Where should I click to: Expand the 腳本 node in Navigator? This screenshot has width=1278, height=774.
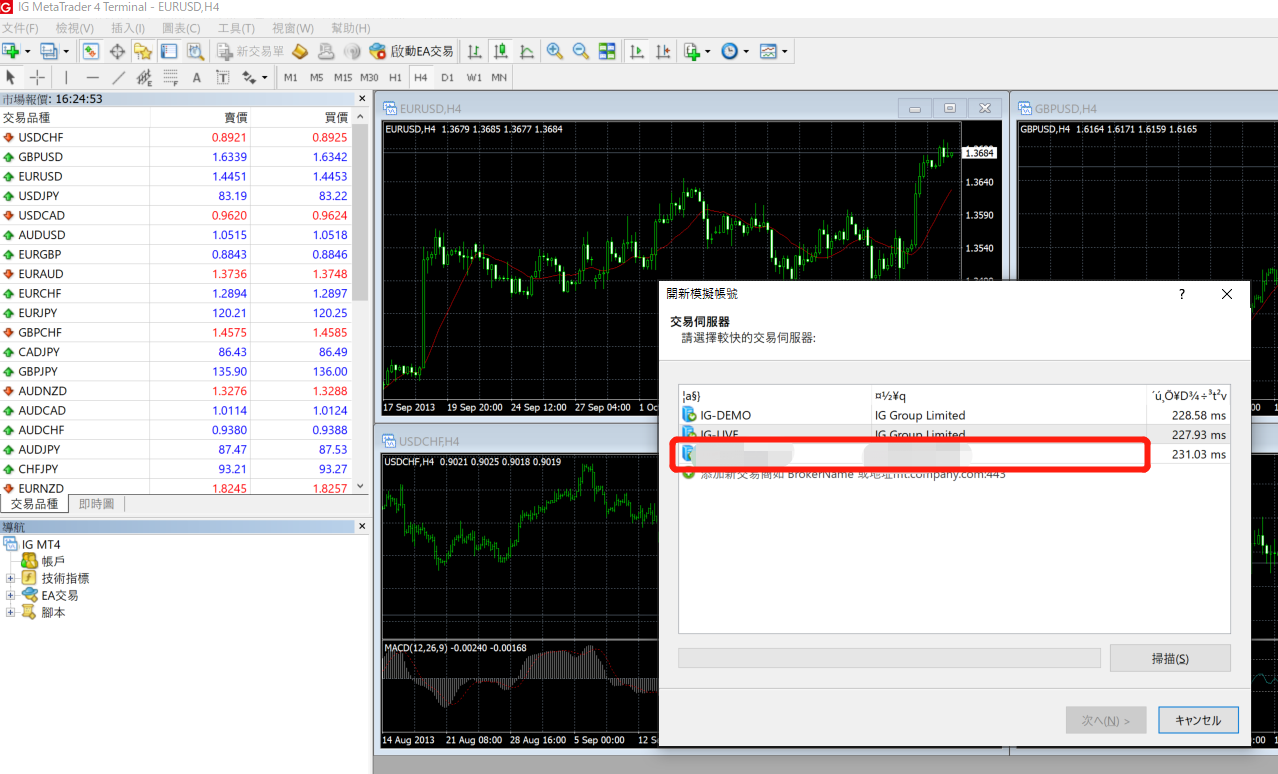coord(11,612)
